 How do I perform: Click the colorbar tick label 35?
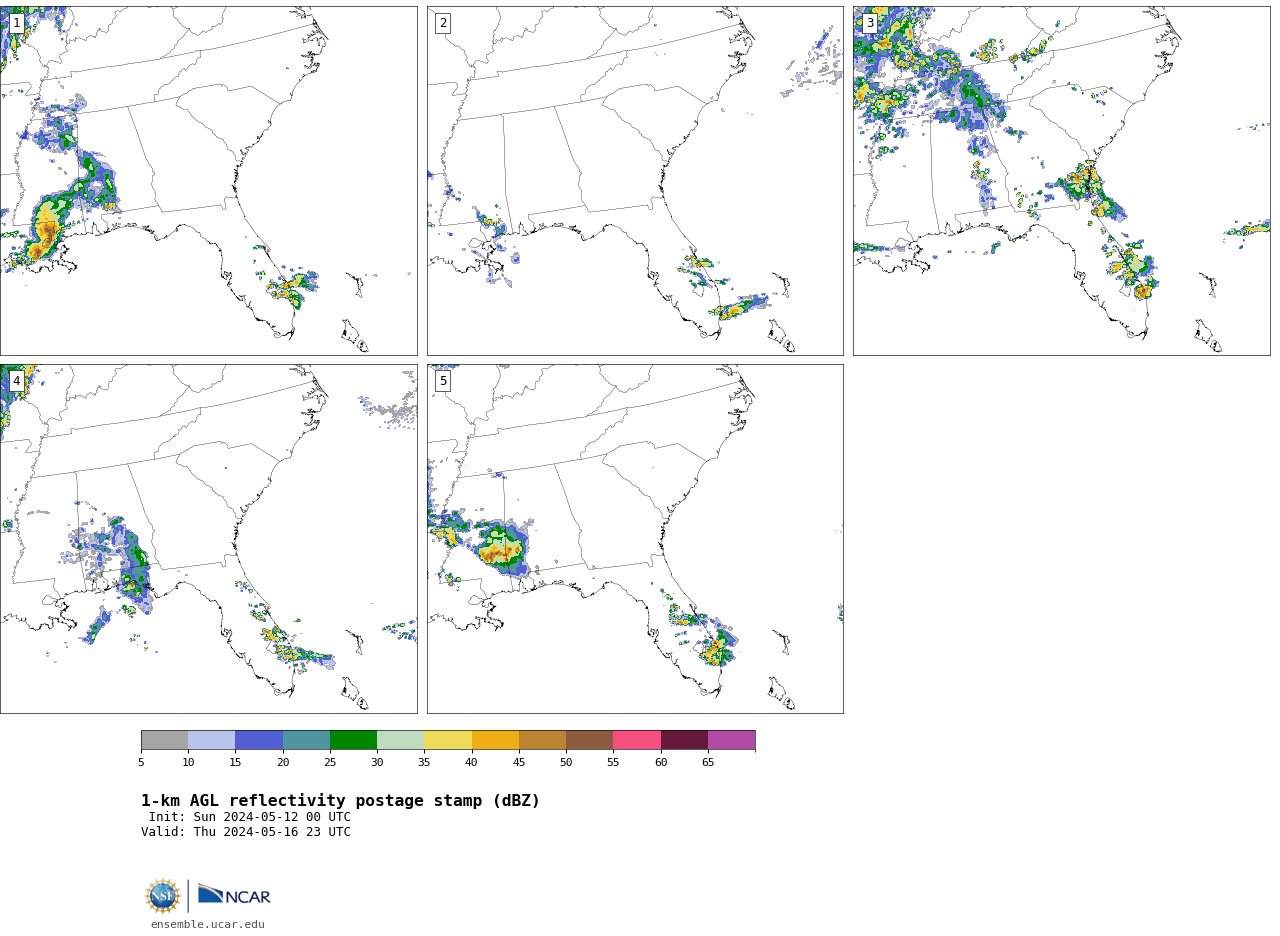tap(424, 763)
